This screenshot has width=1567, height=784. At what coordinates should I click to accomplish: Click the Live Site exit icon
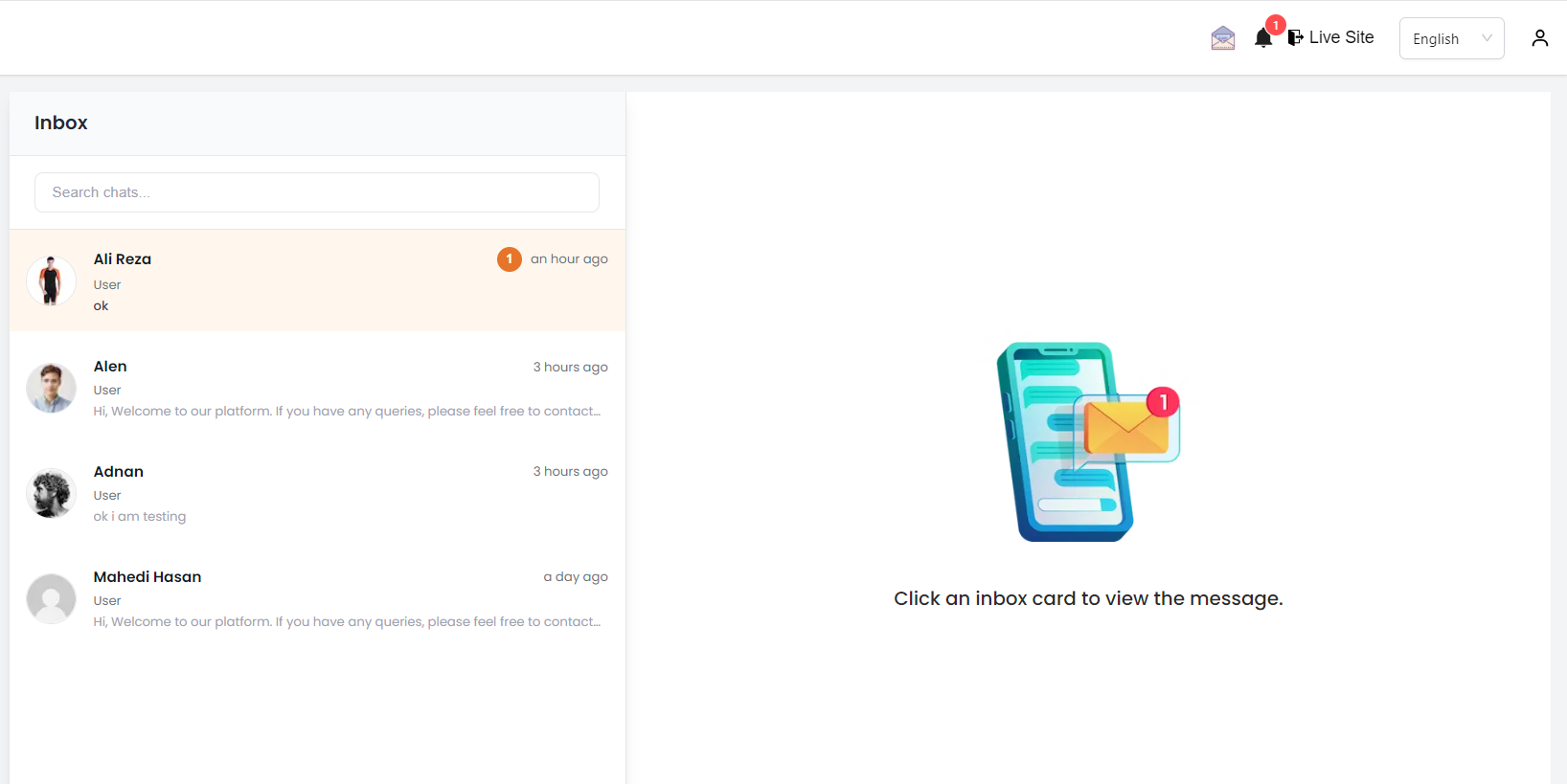(1295, 37)
